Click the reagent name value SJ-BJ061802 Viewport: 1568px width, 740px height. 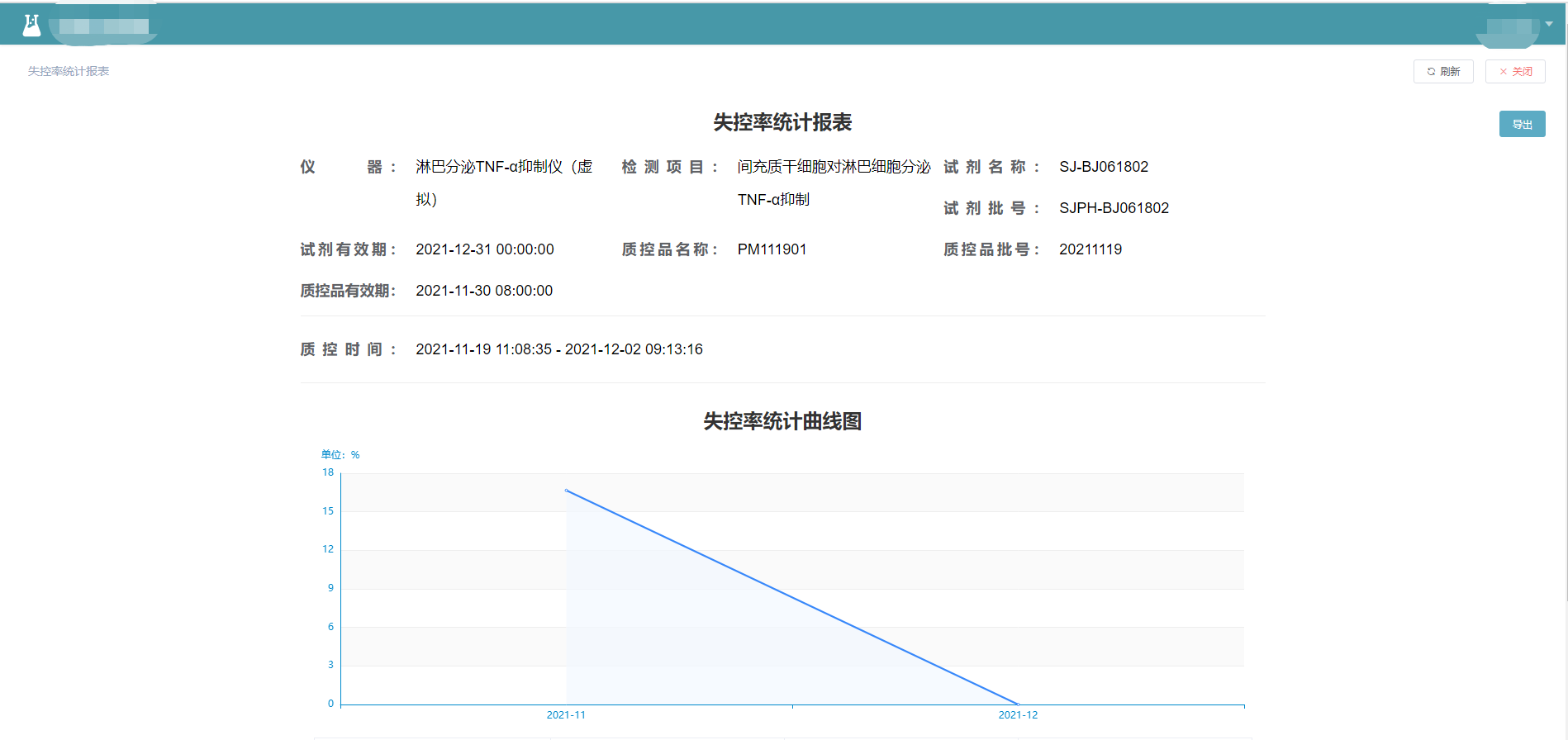tap(1104, 167)
